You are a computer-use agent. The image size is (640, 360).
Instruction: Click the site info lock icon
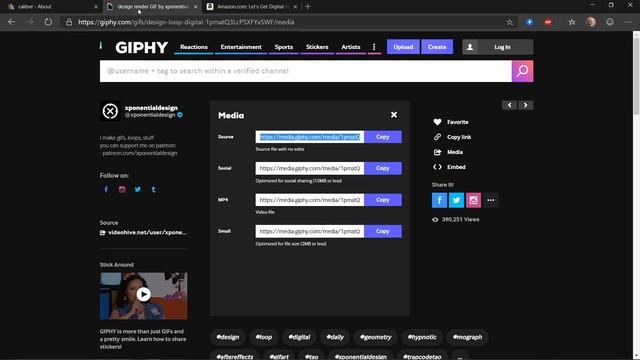coord(69,22)
